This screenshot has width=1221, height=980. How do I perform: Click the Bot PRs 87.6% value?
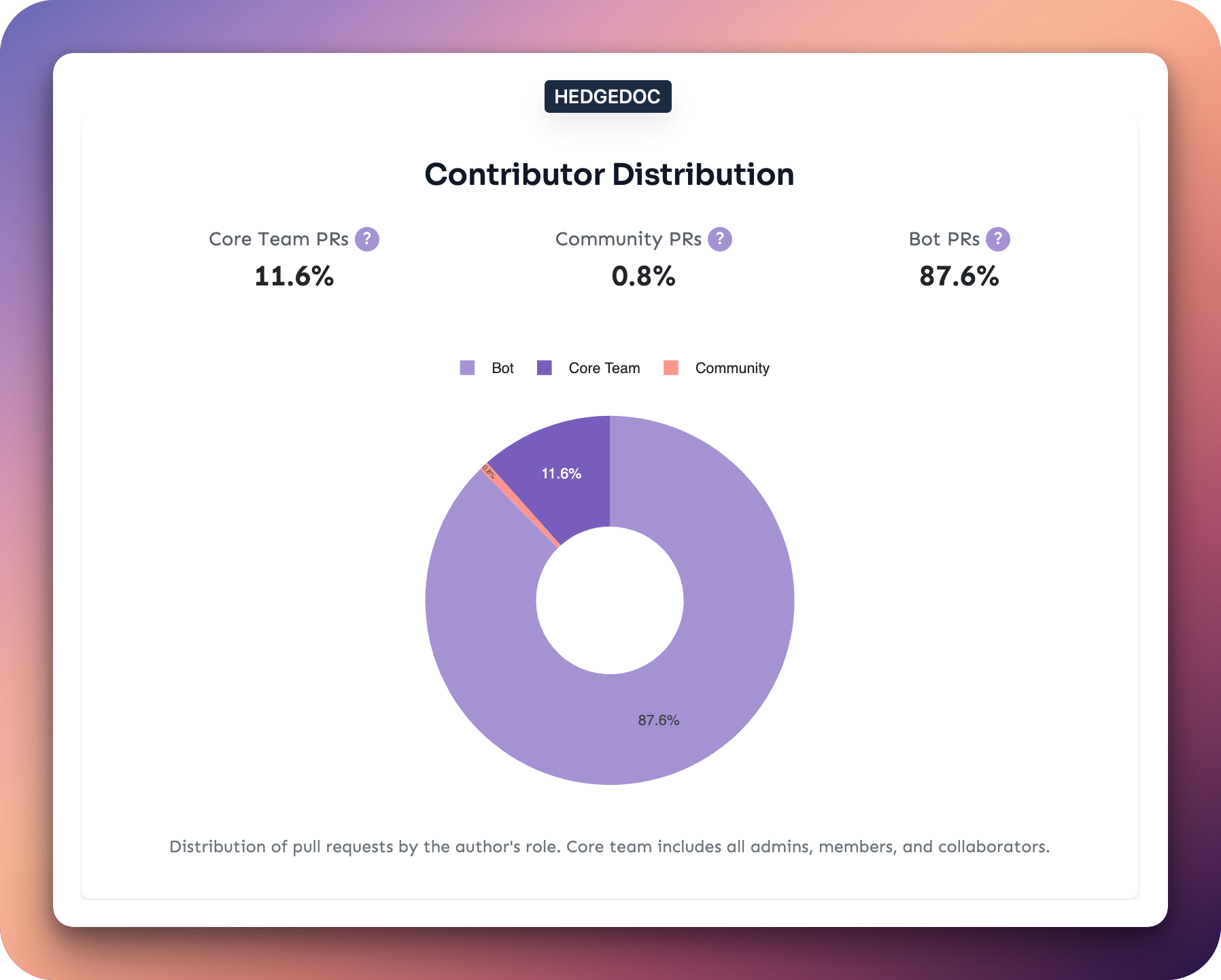[959, 277]
